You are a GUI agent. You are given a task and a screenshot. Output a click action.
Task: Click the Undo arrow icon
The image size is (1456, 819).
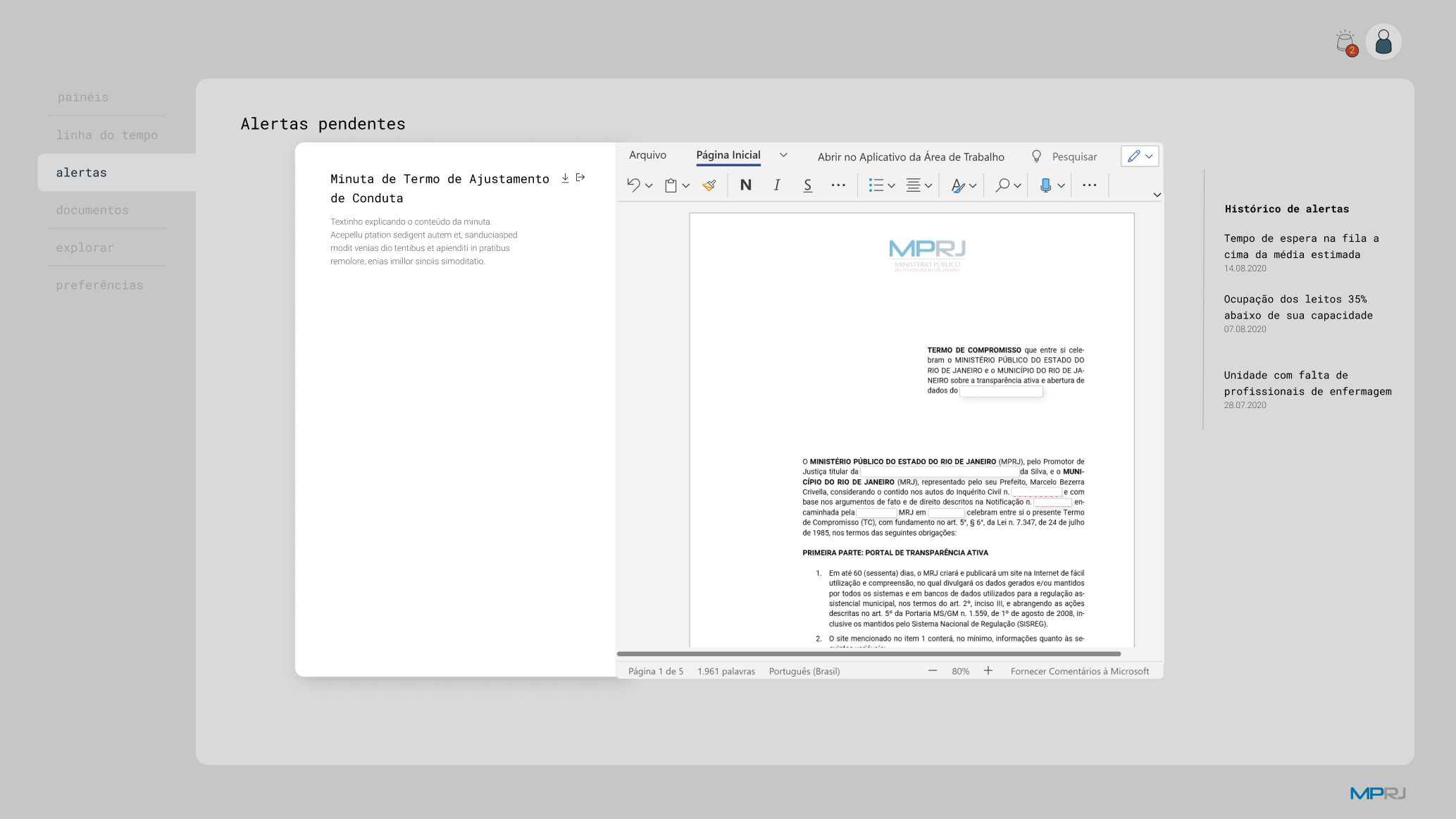(x=633, y=185)
